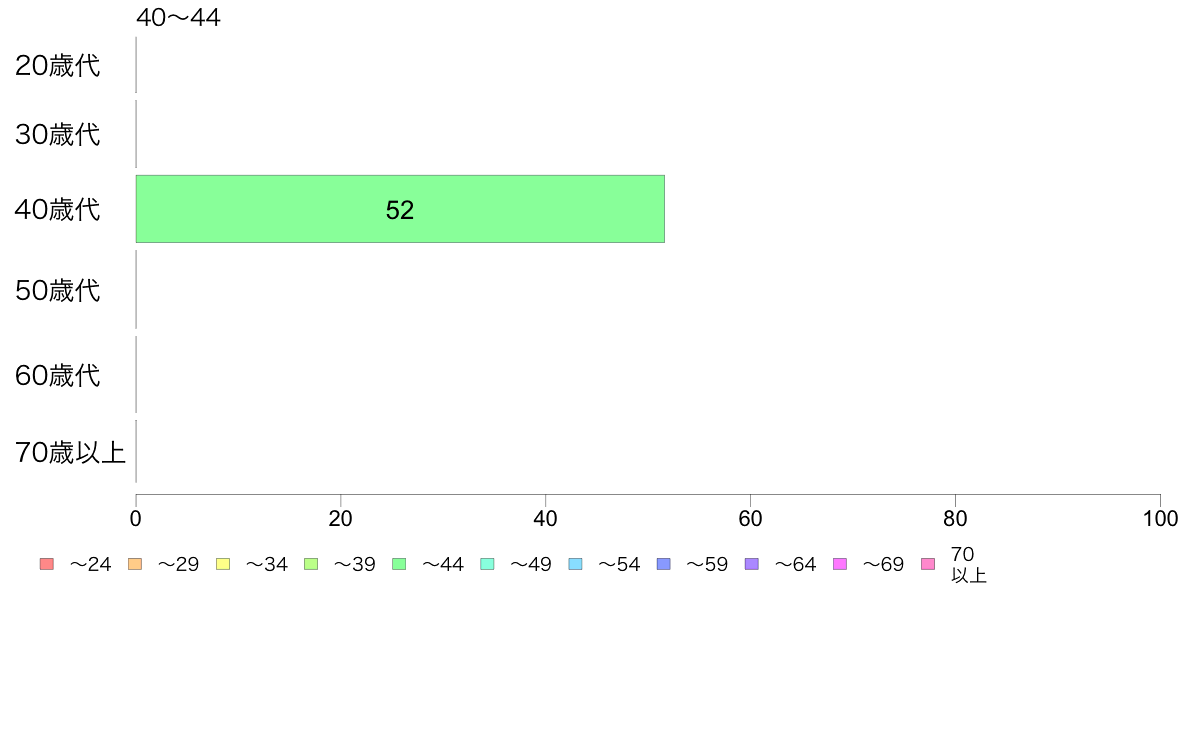Click the teal ~49 legend swatch
Screen dimensions: 1188x736
[x=487, y=564]
